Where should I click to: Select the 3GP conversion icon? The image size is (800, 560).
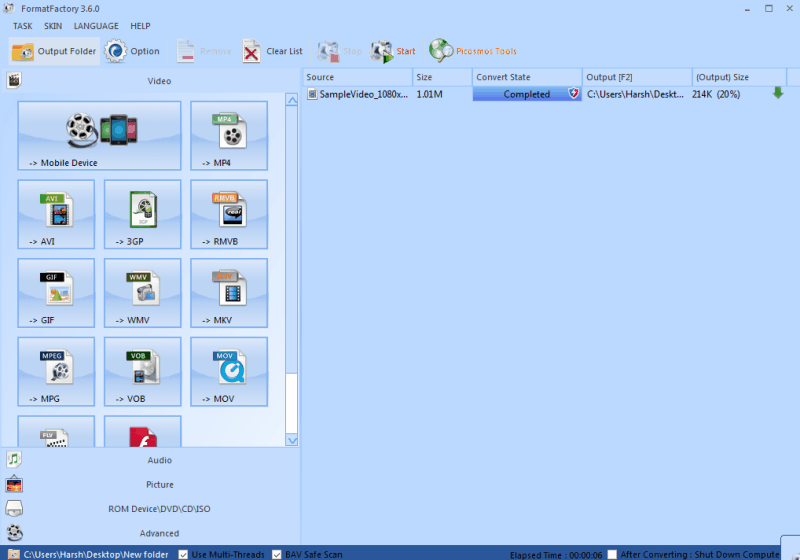click(x=142, y=214)
